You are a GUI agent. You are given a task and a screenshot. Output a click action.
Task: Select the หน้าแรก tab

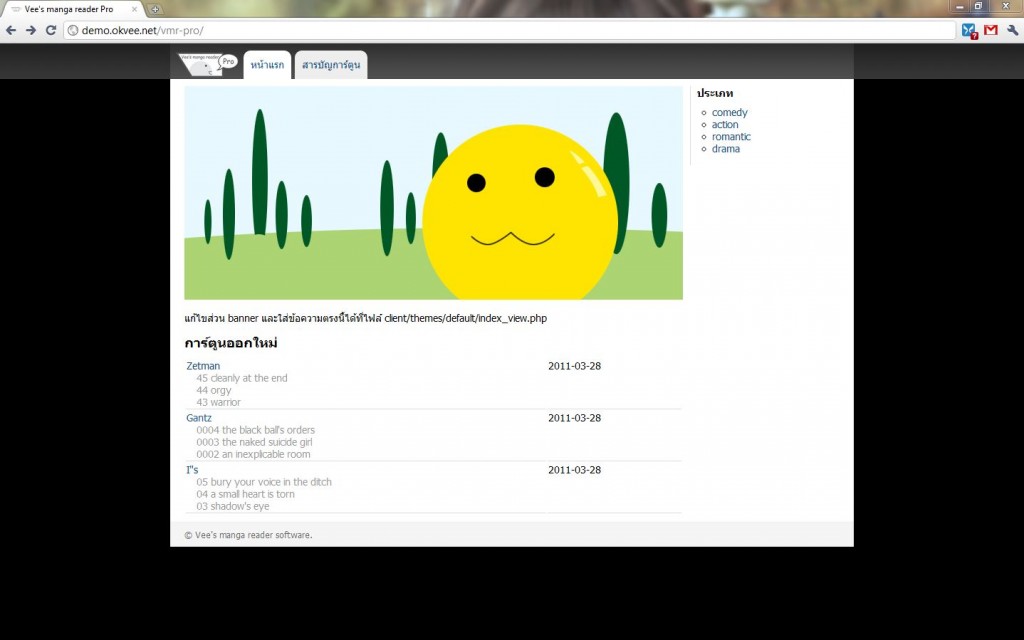point(267,65)
